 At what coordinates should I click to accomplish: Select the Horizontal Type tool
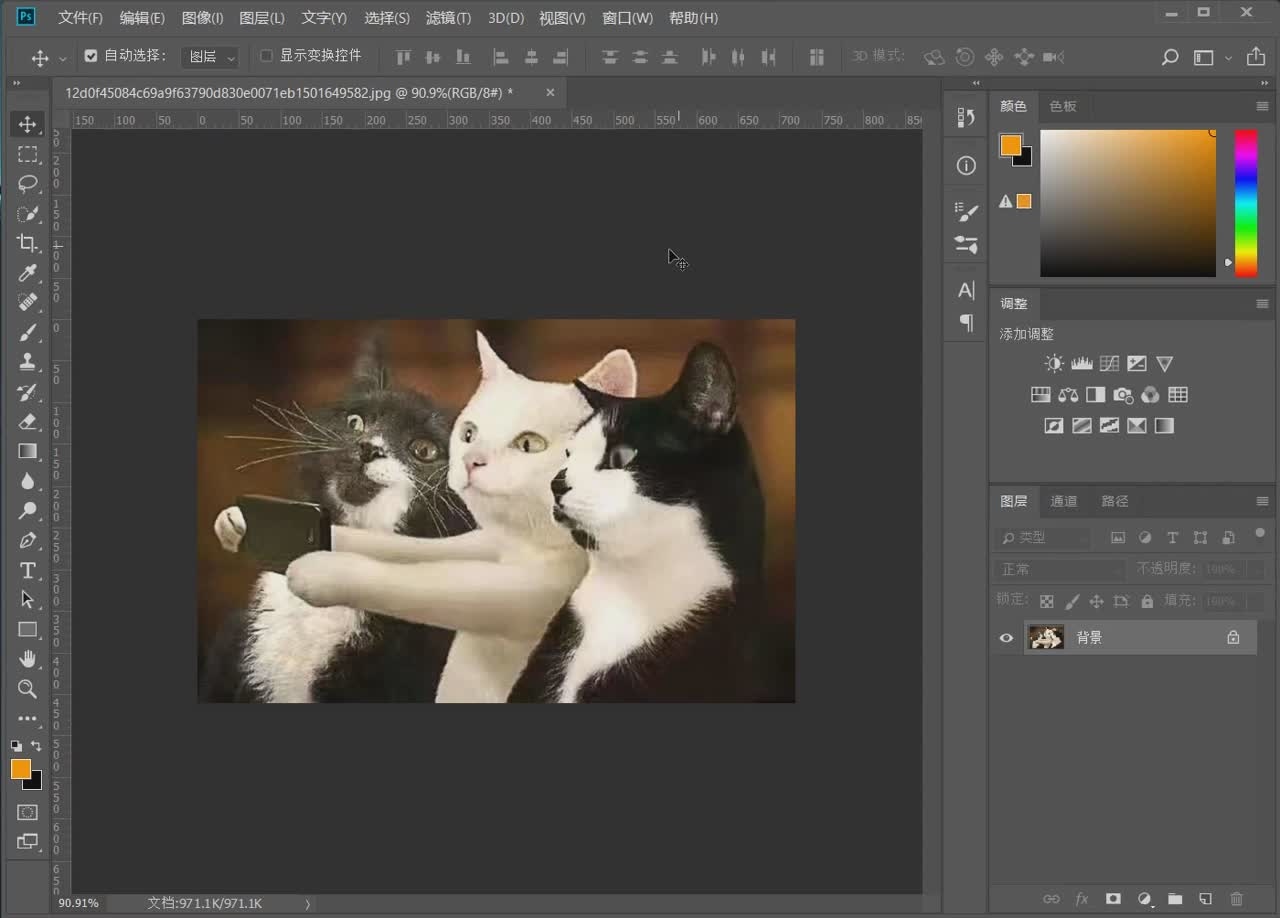pyautogui.click(x=28, y=570)
